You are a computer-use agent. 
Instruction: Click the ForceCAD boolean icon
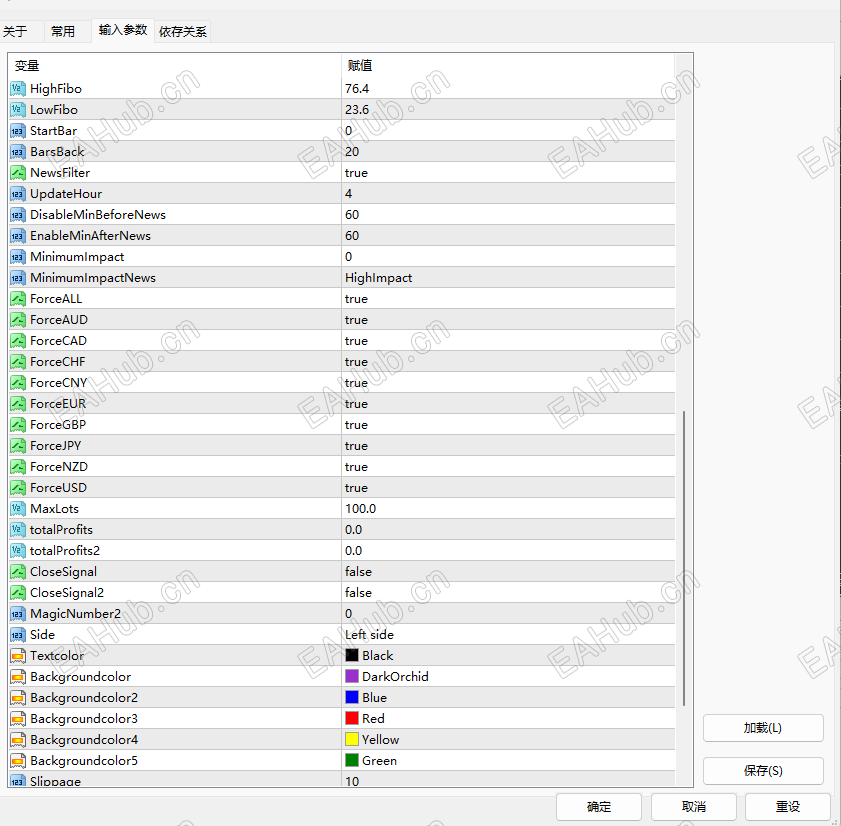[x=18, y=341]
